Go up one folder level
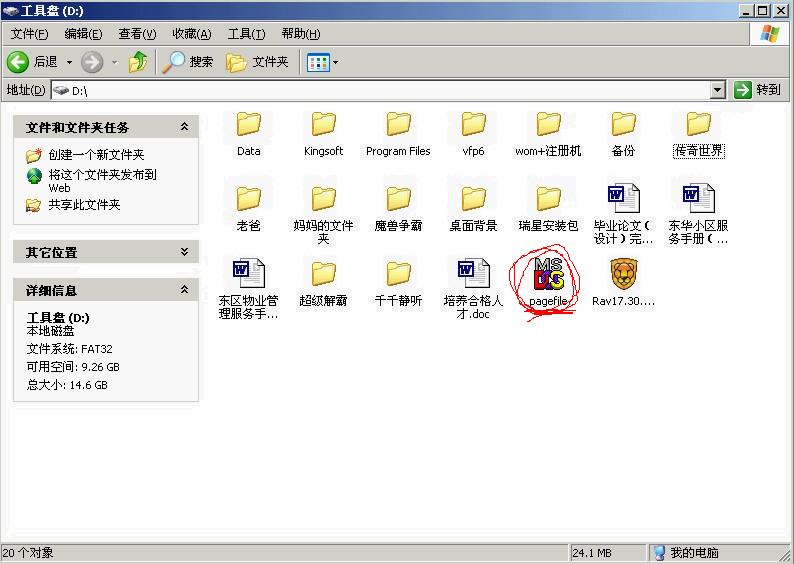 click(x=138, y=62)
